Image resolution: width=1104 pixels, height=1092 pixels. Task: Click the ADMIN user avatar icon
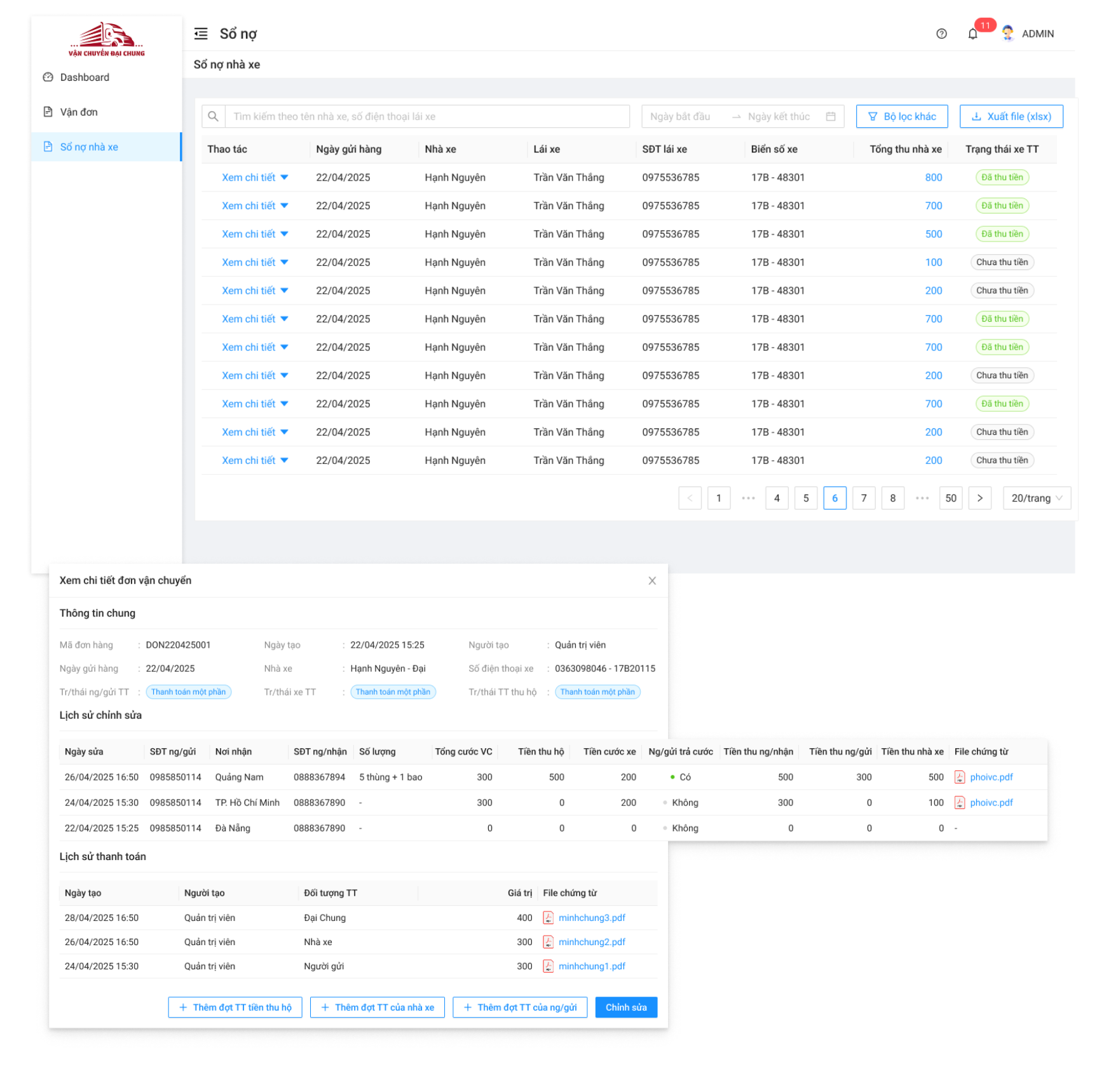(1007, 34)
